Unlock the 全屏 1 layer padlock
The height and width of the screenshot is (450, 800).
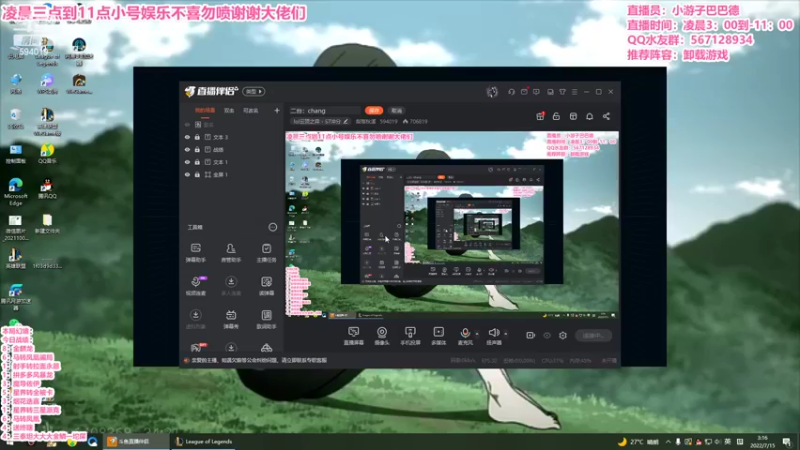pos(197,174)
